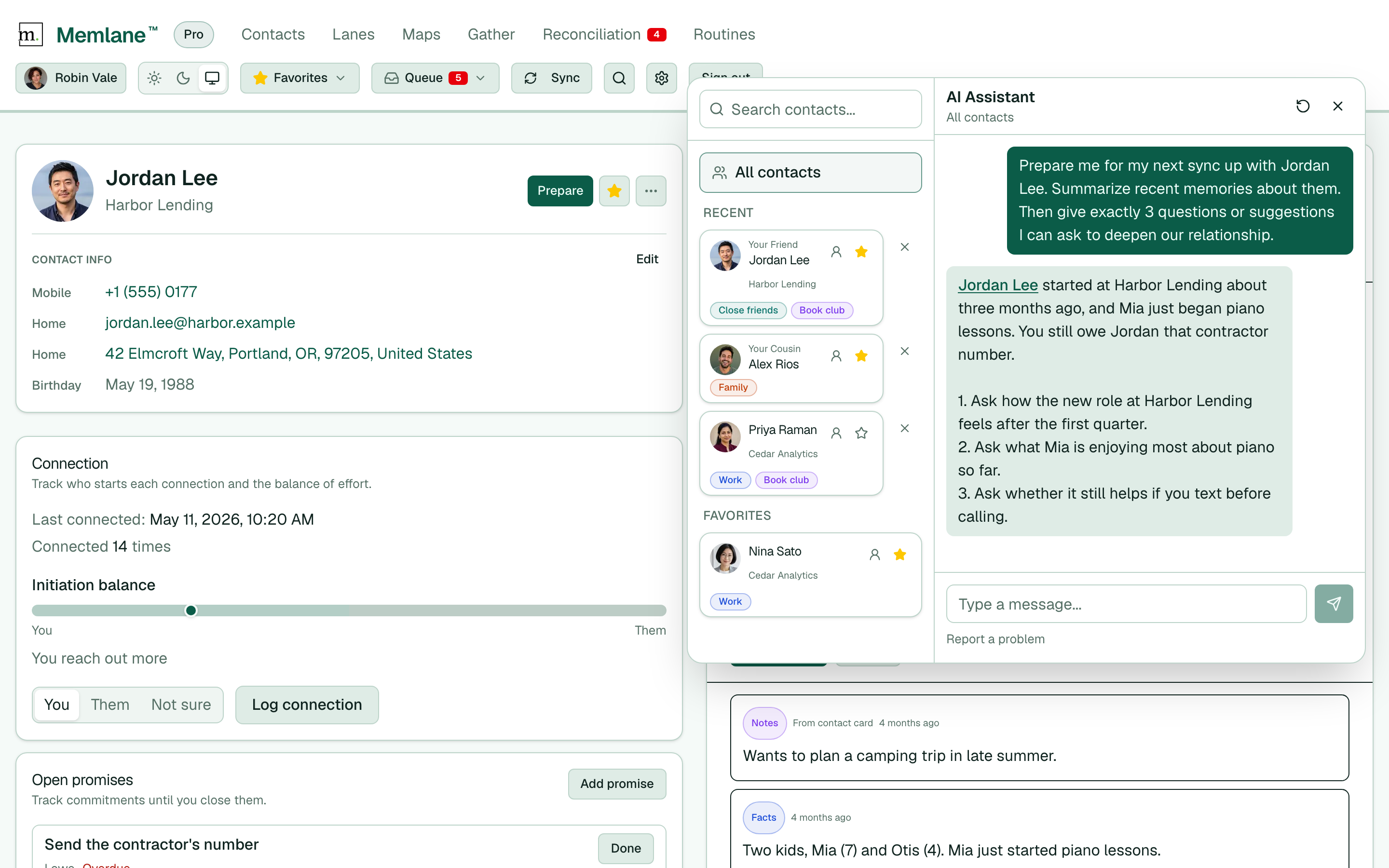Click Initiation balance slider handle

(191, 610)
